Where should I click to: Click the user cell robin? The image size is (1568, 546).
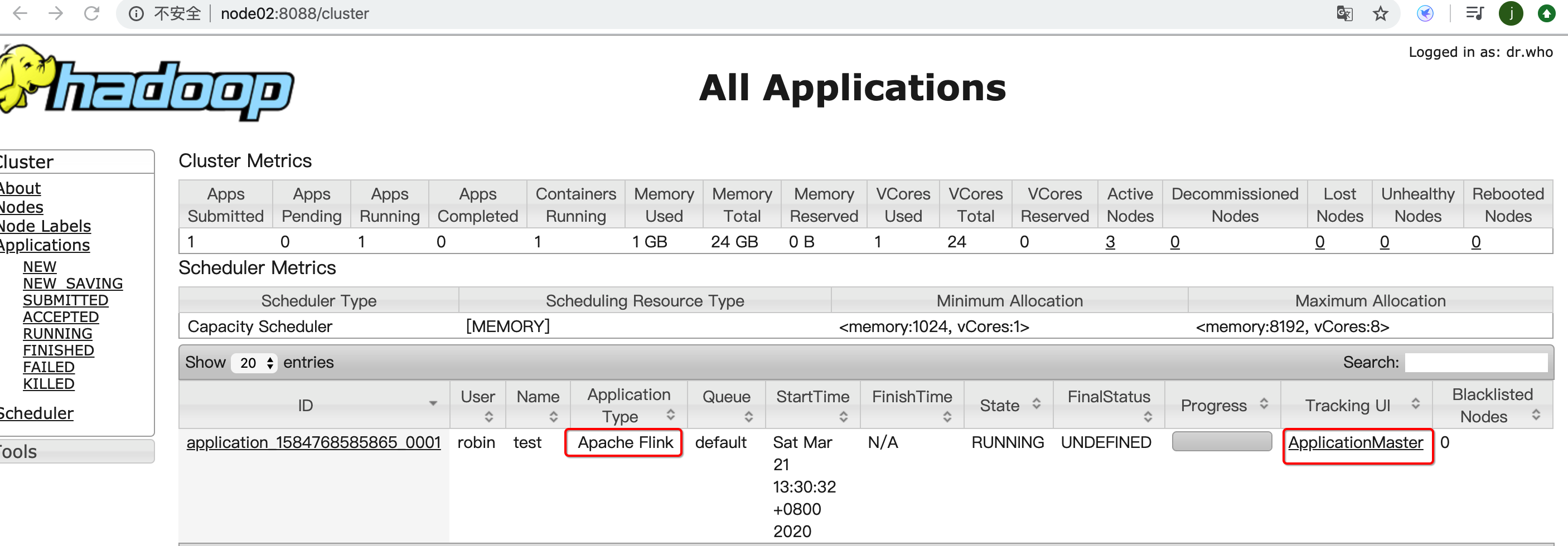tap(476, 442)
